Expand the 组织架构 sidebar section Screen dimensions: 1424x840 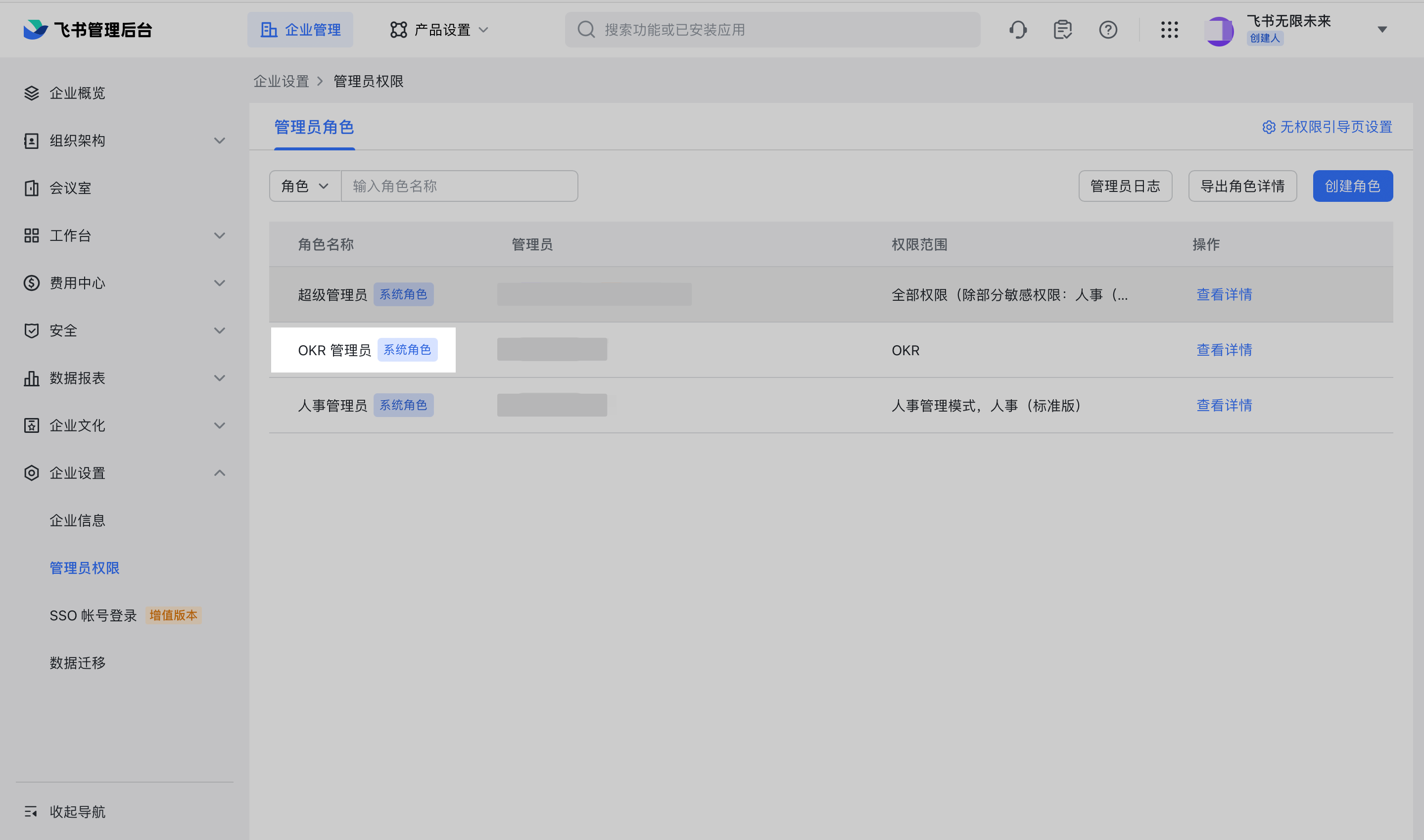(x=220, y=140)
